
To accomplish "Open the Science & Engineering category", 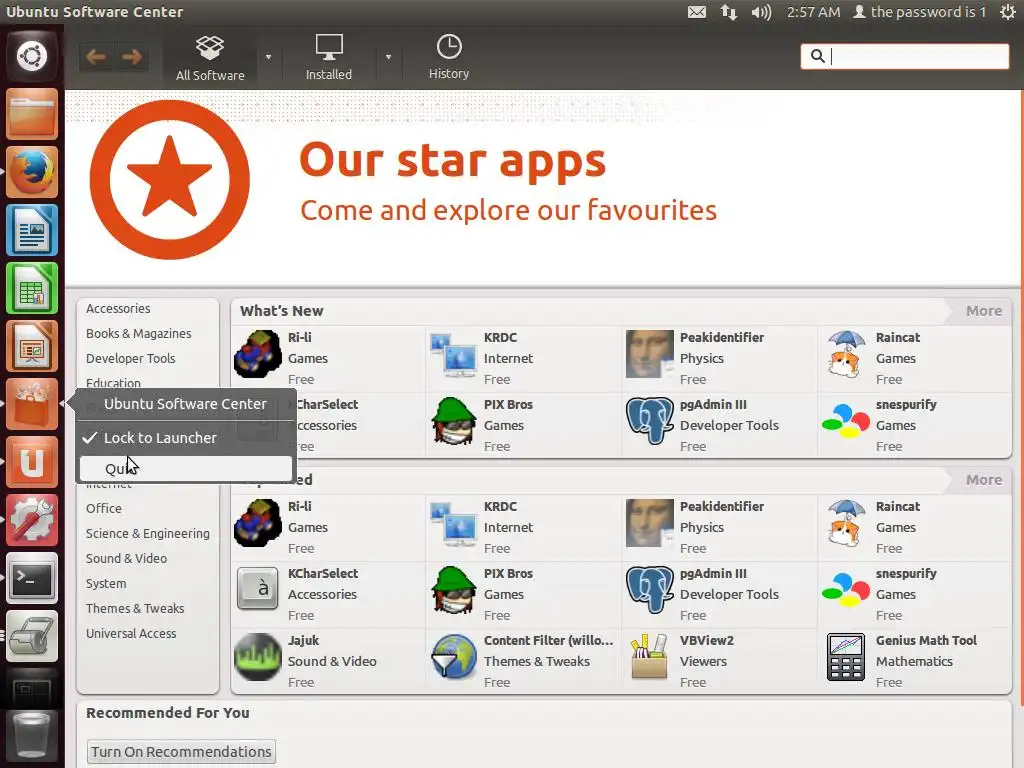I will coord(148,534).
